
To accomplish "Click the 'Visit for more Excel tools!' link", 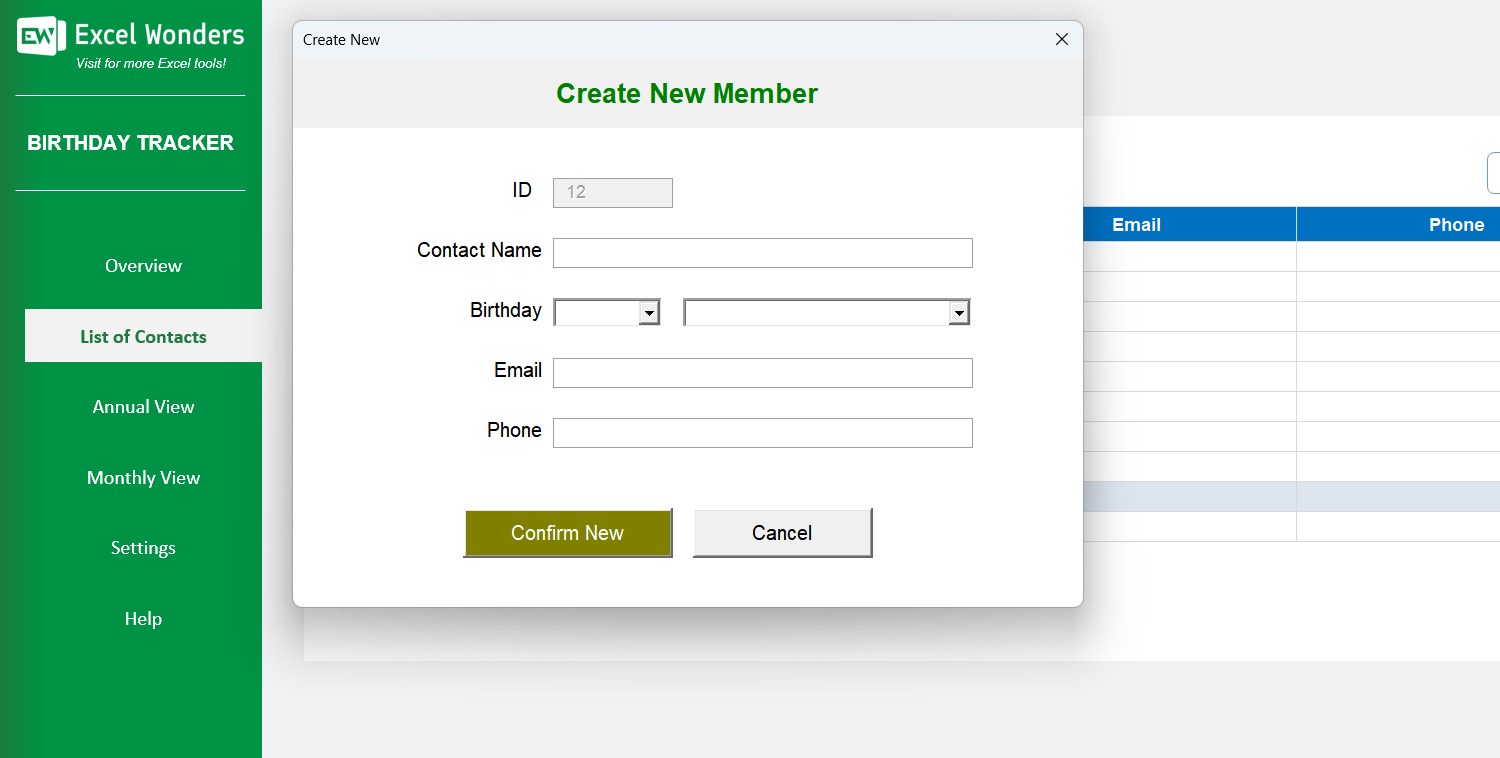I will (x=151, y=64).
